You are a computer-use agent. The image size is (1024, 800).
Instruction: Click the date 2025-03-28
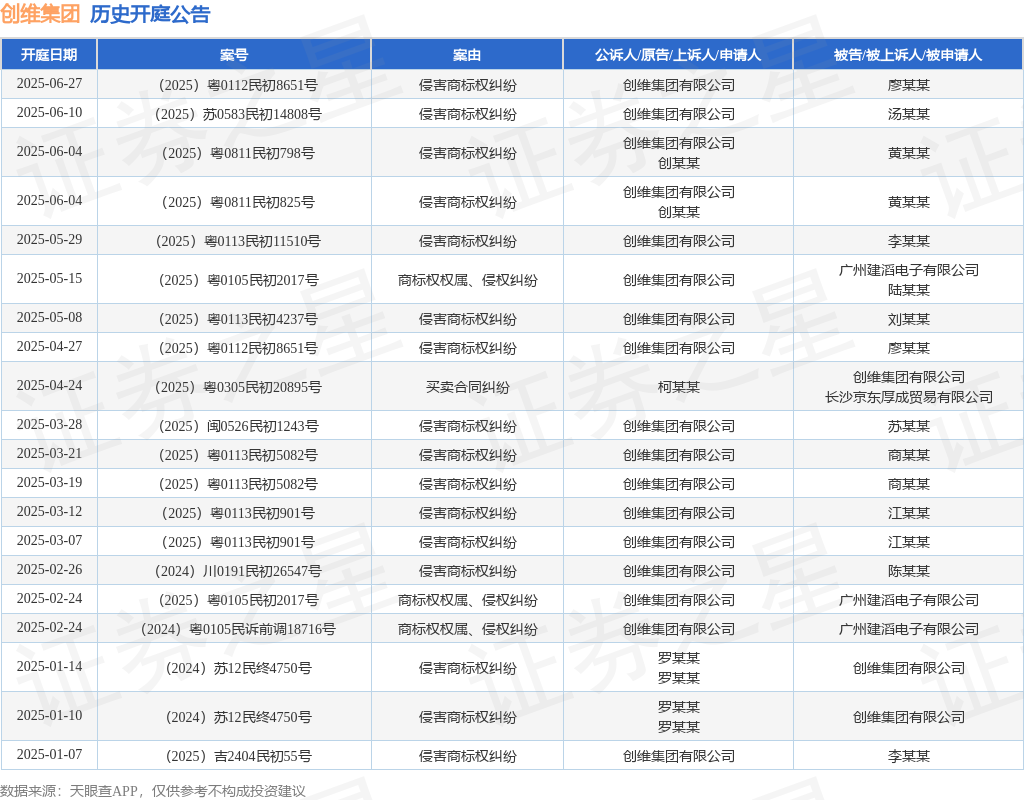pyautogui.click(x=49, y=424)
